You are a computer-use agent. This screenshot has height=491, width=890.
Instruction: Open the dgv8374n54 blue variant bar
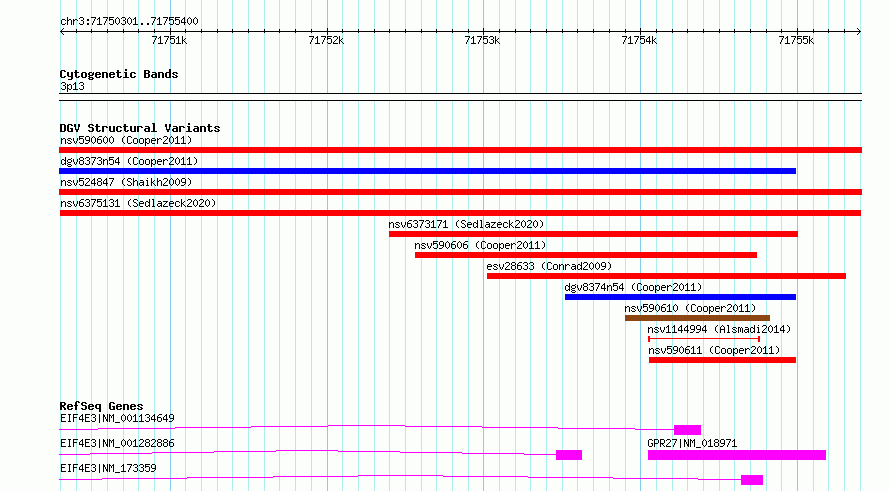click(x=681, y=297)
